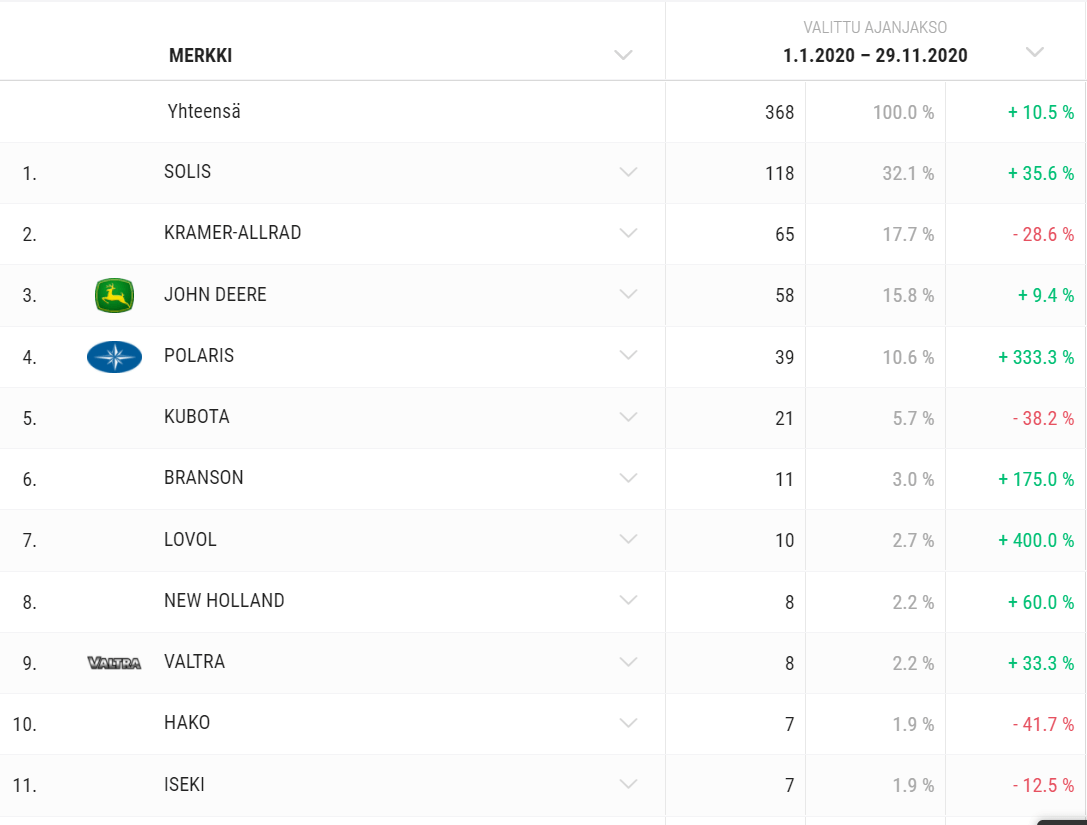Select the SOLIS brand name

pyautogui.click(x=188, y=172)
